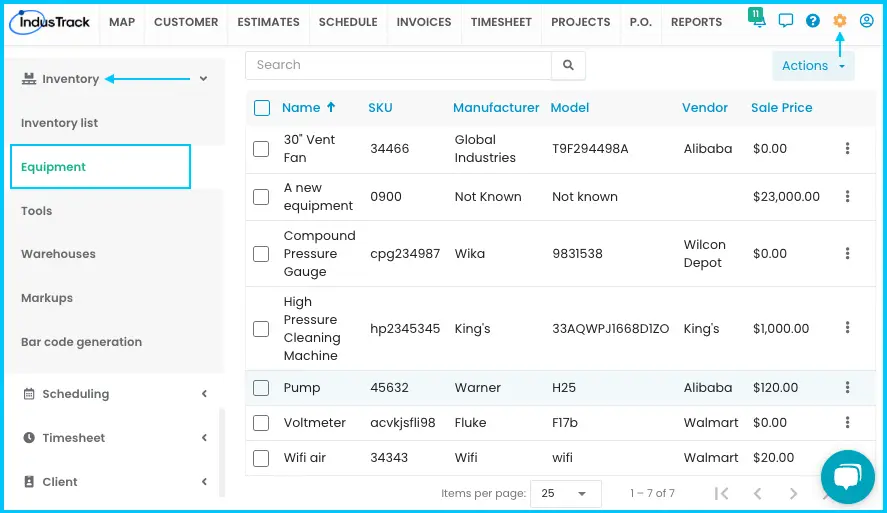Viewport: 887px width, 513px height.
Task: Open the notifications bell icon
Action: coord(757,18)
